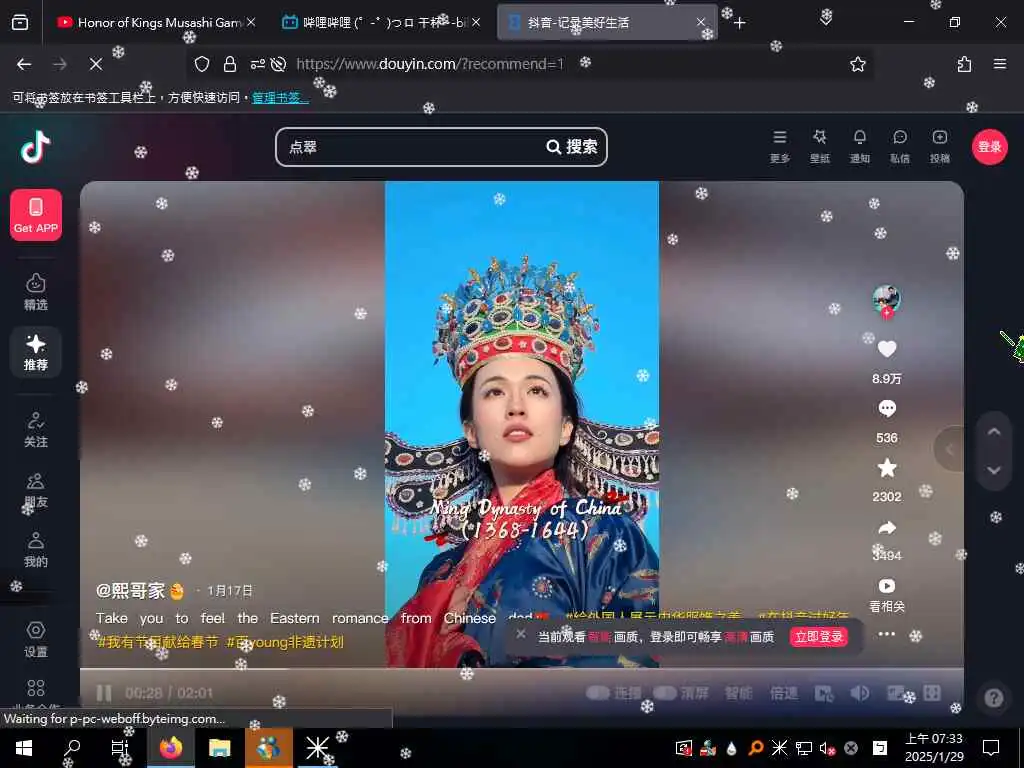Click the picture-in-picture icon in player
This screenshot has width=1024, height=768.
[895, 693]
